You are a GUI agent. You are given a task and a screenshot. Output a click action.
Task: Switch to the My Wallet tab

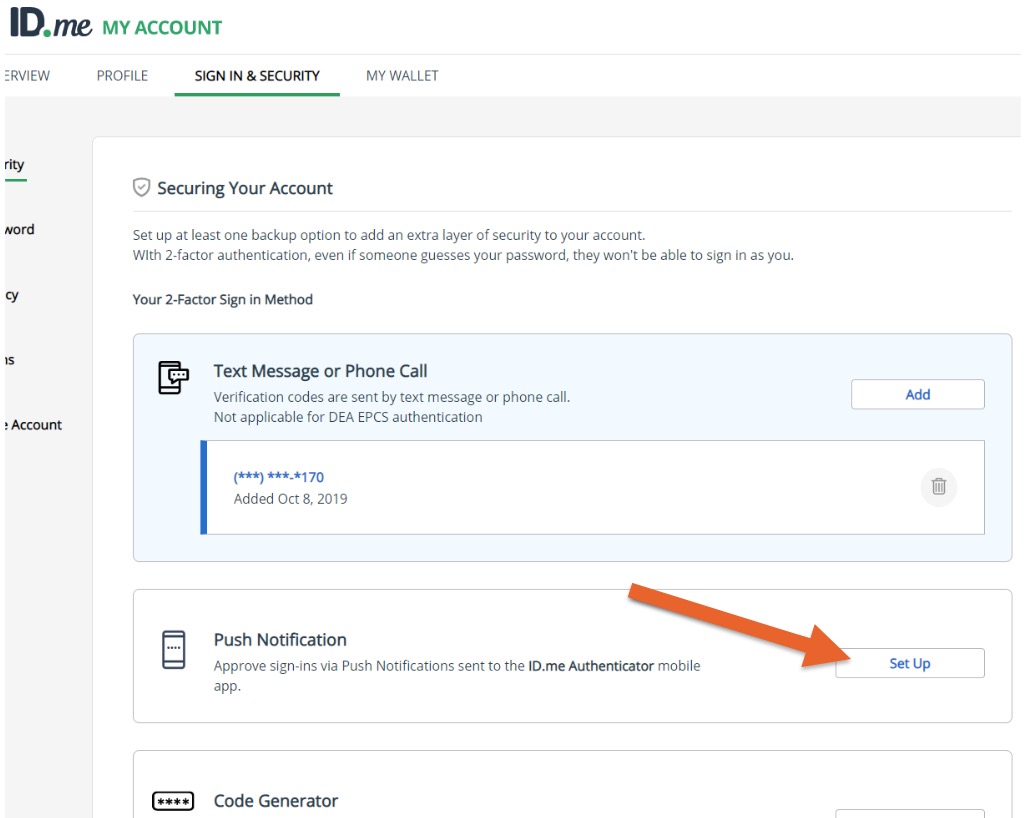402,76
